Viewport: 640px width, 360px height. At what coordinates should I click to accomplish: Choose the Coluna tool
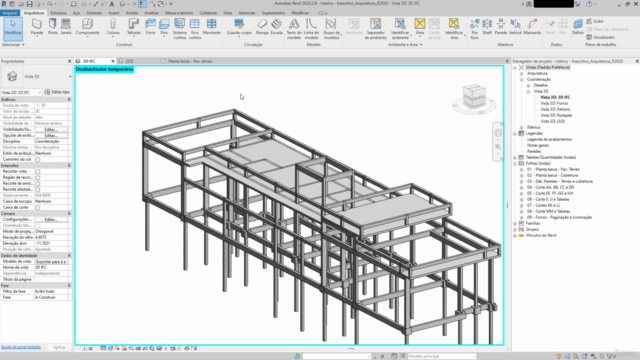tap(113, 27)
